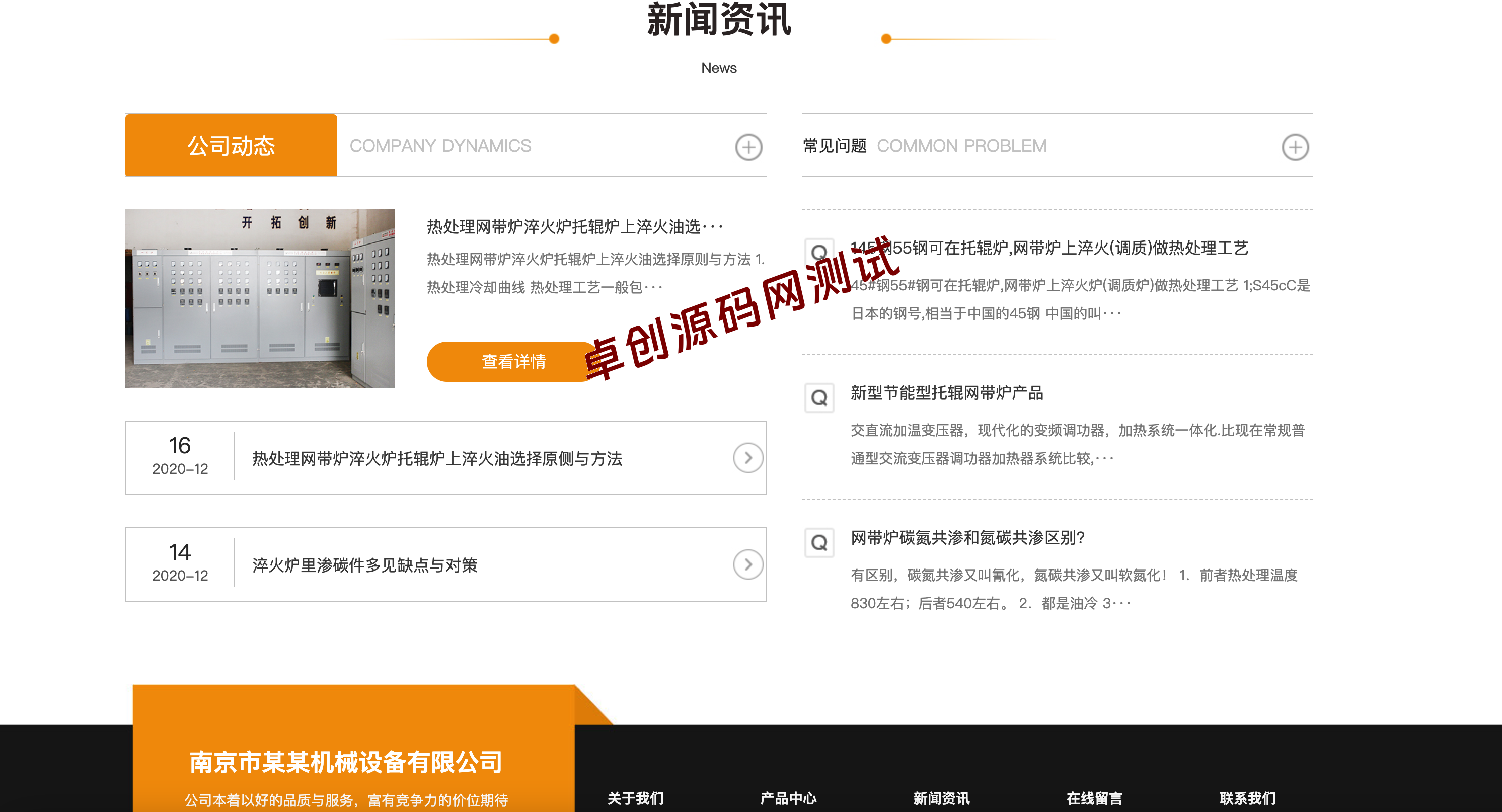1502x812 pixels.
Task: Open news 淬火炉里渗碳件多见缺点与对策
Action: [364, 565]
